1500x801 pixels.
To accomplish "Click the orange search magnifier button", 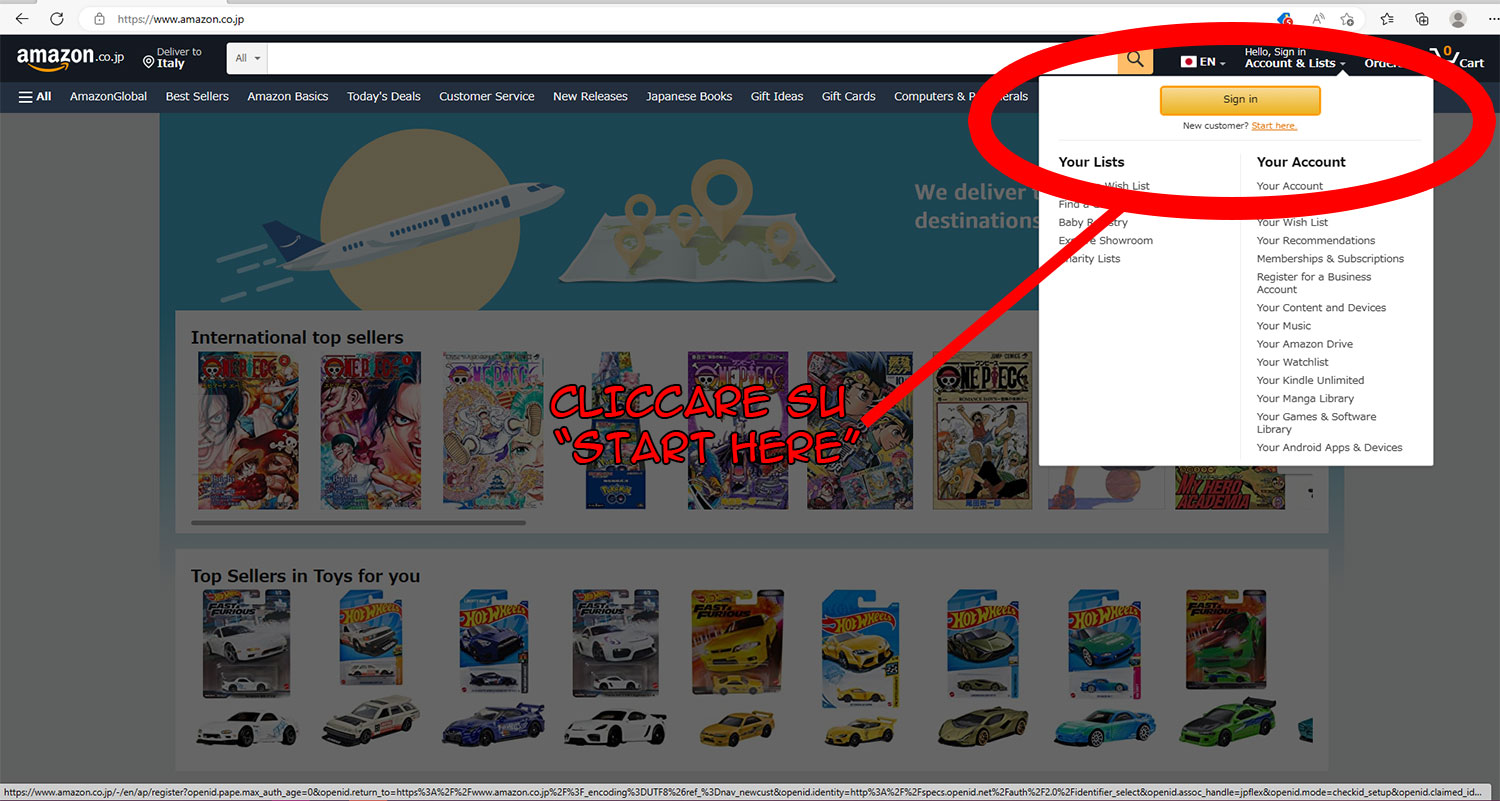I will pos(1135,59).
